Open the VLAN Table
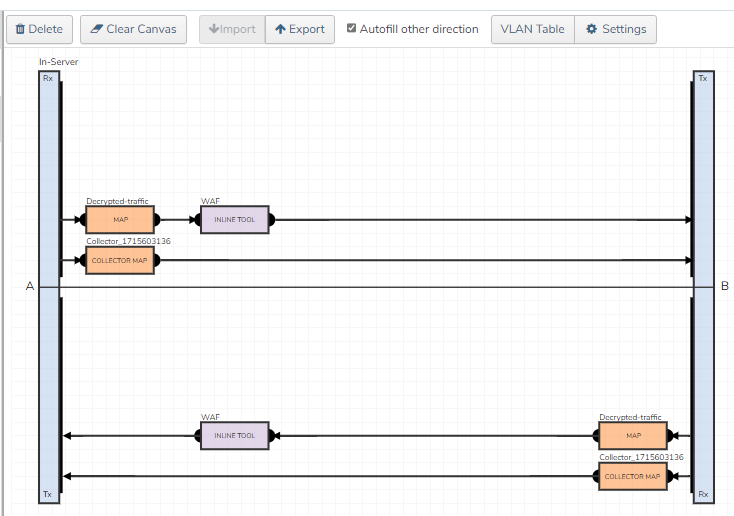Viewport: 734px width, 516px height. coord(533,29)
